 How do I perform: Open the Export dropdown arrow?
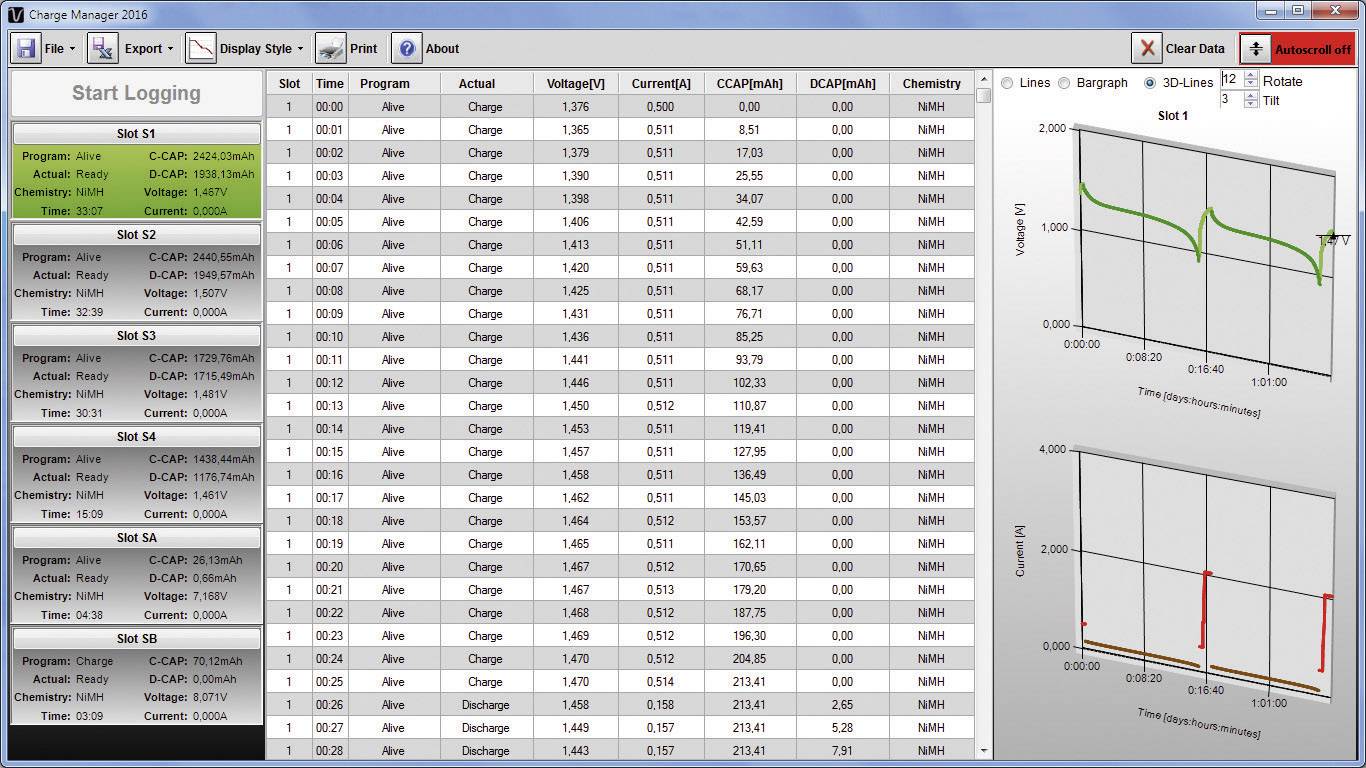click(x=170, y=48)
